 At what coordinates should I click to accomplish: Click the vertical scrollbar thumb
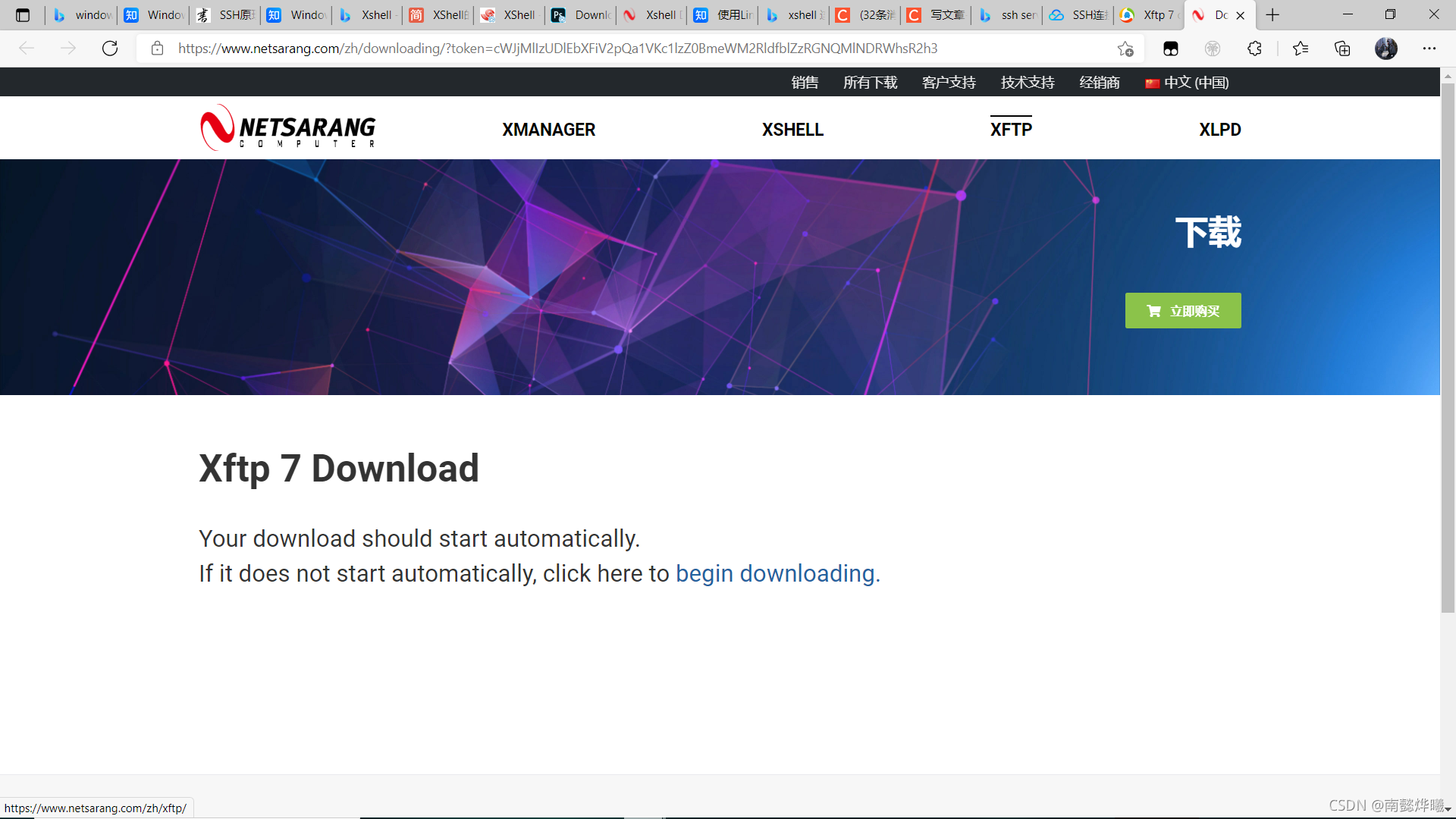(1448, 347)
